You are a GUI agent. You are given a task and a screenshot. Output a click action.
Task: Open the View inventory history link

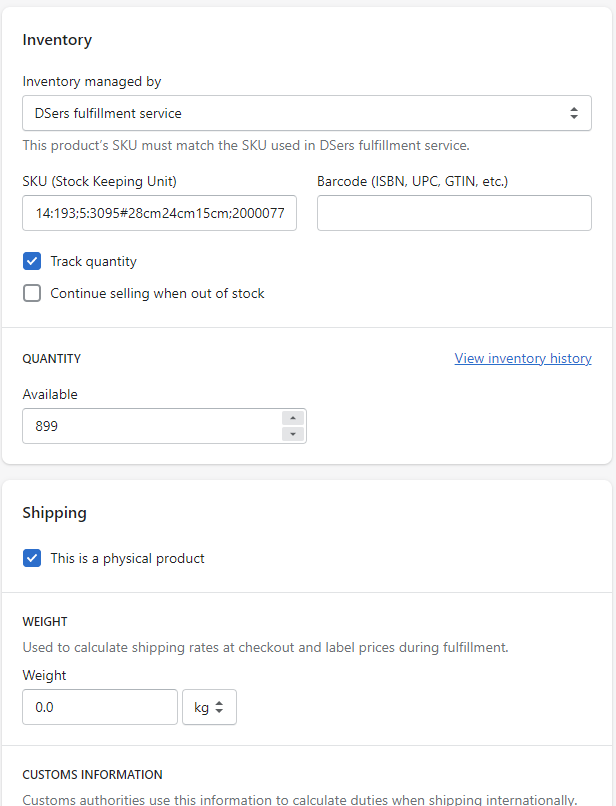pyautogui.click(x=523, y=358)
